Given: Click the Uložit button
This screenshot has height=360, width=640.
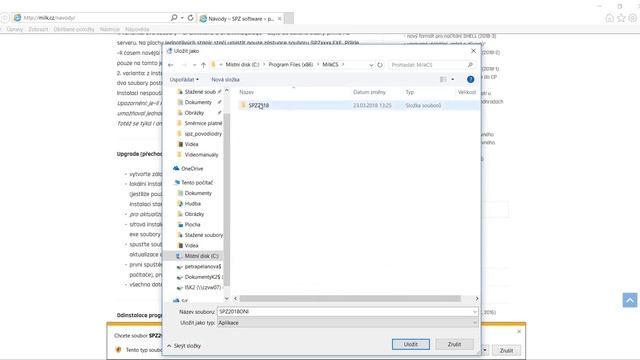Looking at the screenshot, I should tap(411, 344).
